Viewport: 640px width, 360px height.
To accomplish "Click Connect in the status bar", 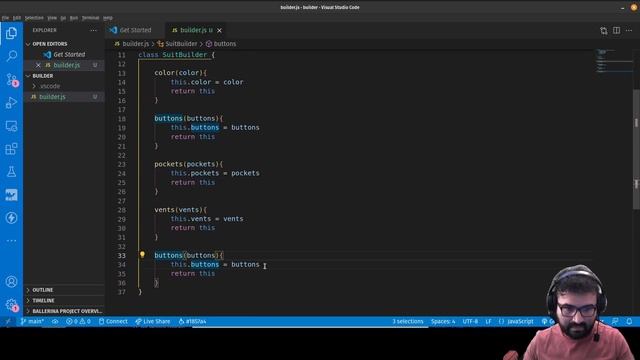I will pyautogui.click(x=113, y=322).
